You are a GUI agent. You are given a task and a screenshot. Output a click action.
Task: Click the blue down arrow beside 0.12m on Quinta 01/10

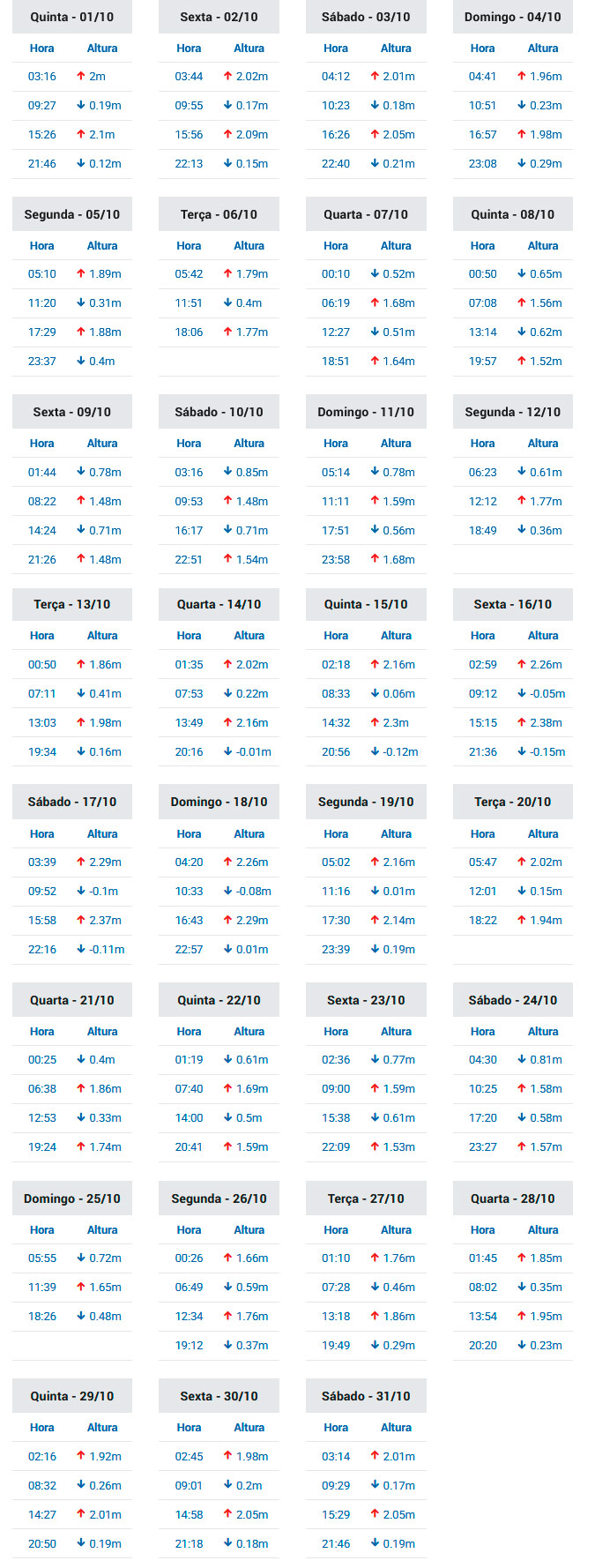point(81,164)
